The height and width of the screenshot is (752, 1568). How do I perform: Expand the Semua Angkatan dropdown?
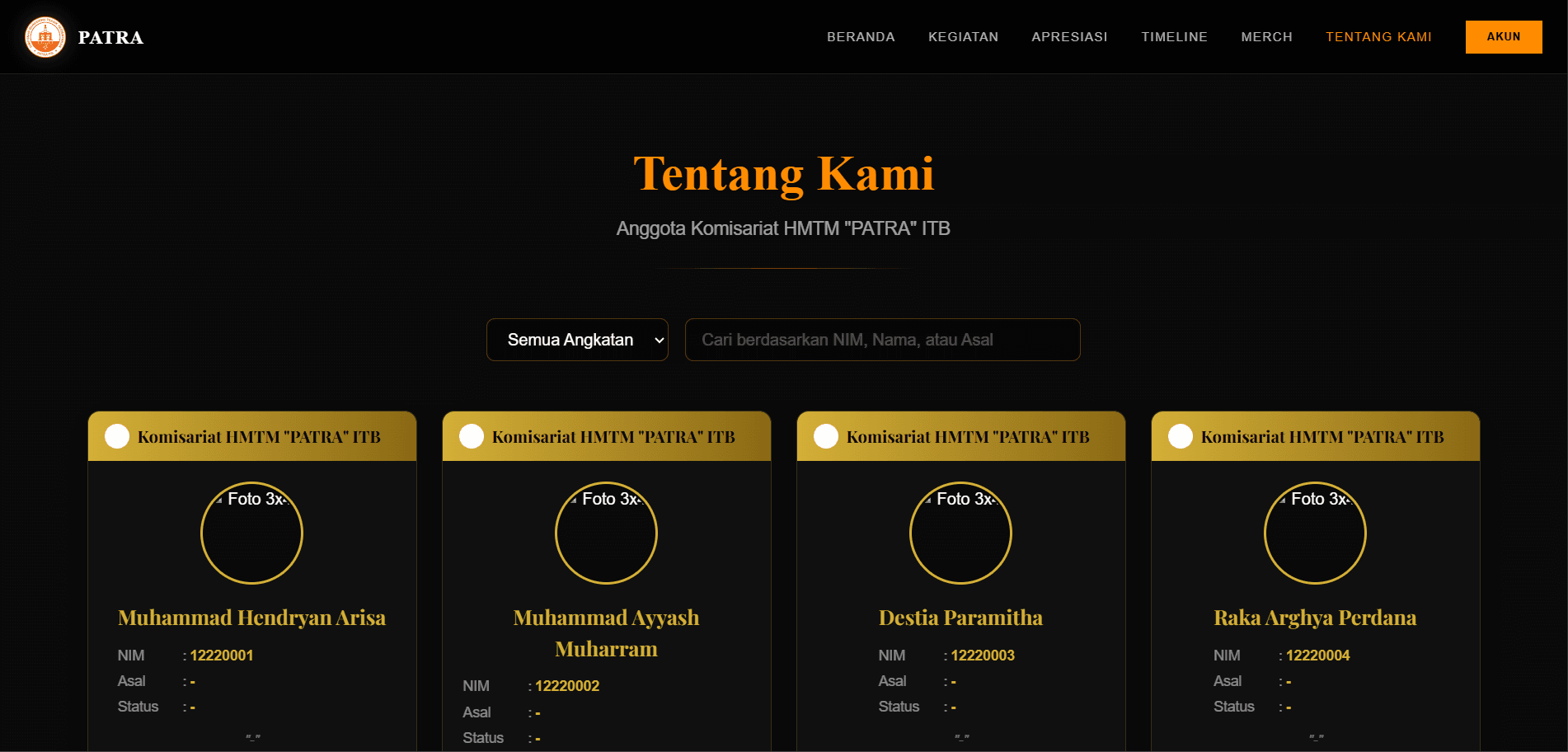[577, 340]
